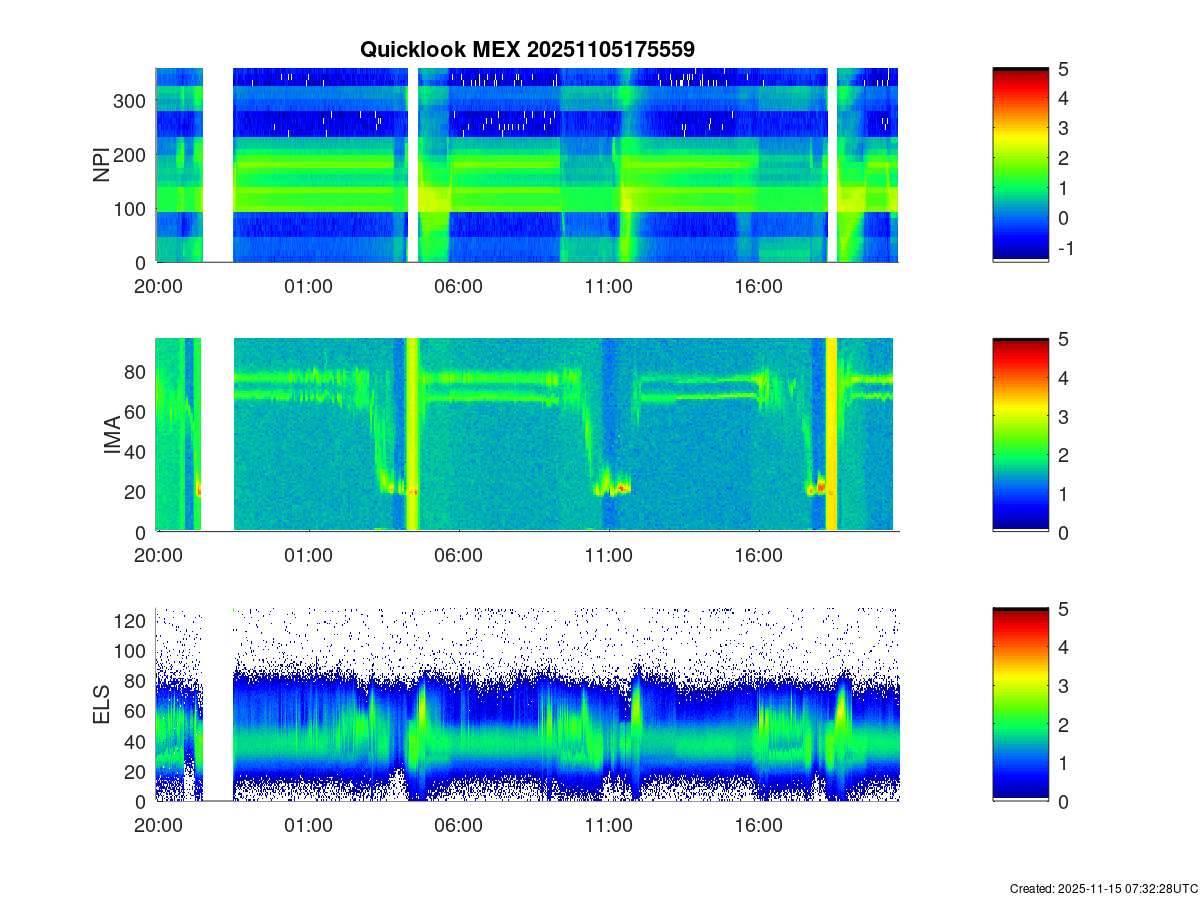
Task: Click the 06:00 tick label under IMA plot
Action: [x=458, y=556]
